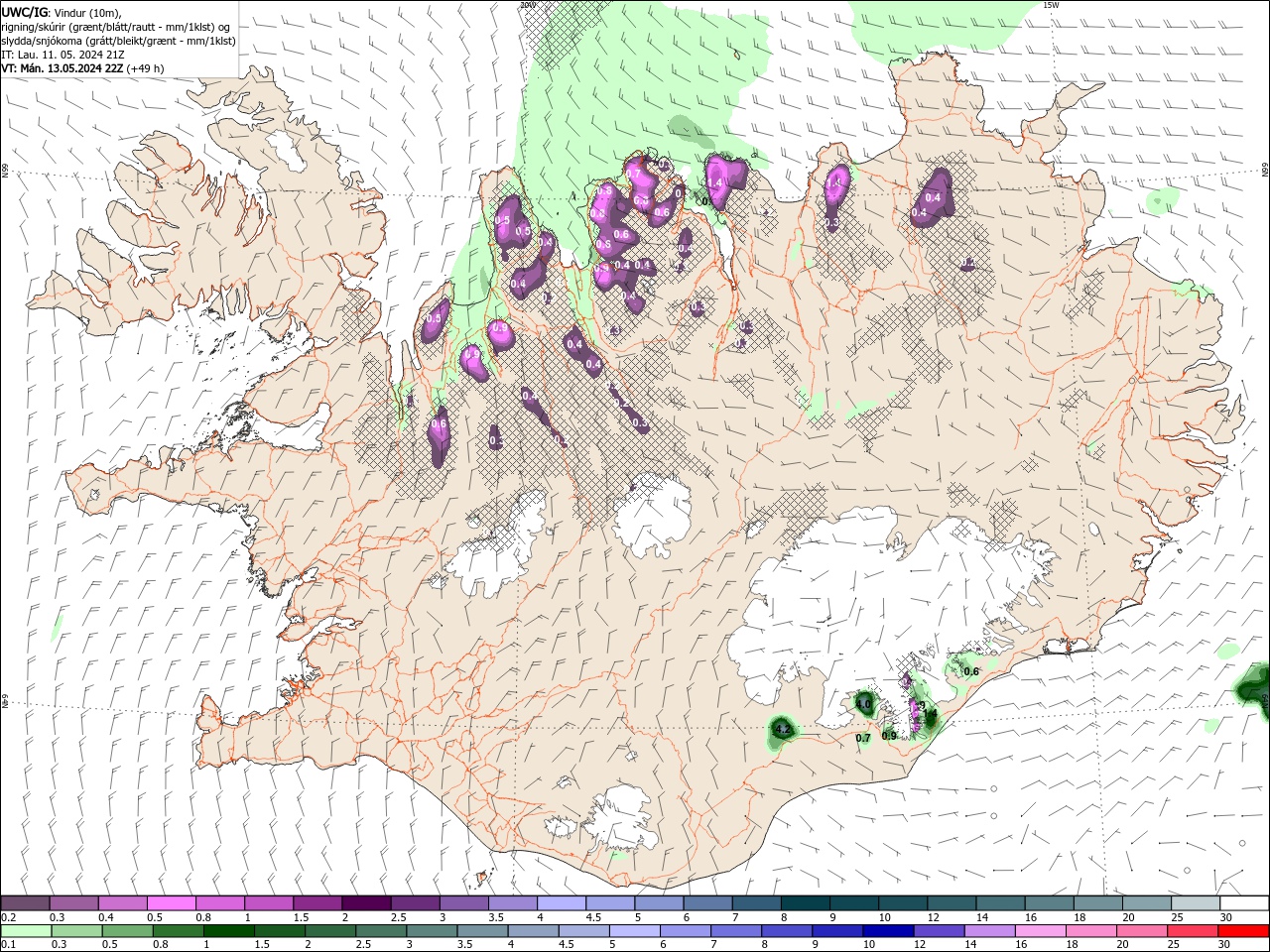
Task: Select the crimson 25 swatch in rain scale
Action: [x=1193, y=931]
